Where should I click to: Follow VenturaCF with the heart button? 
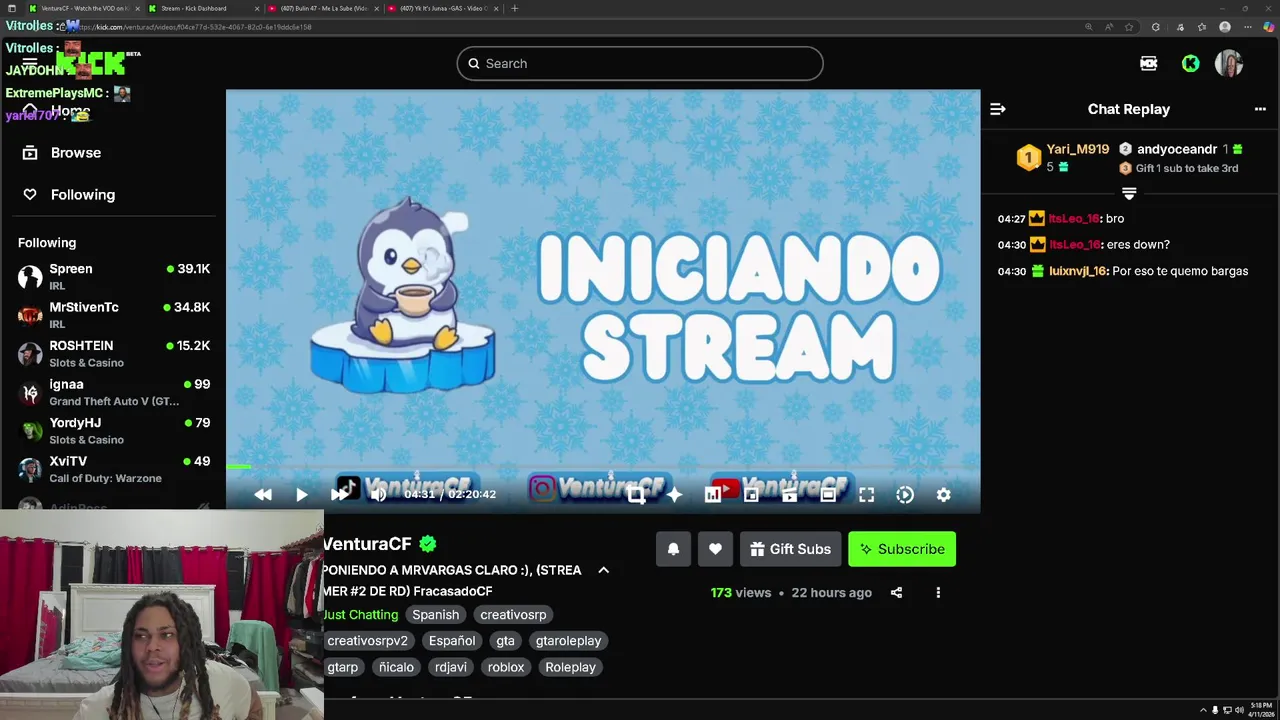point(715,549)
